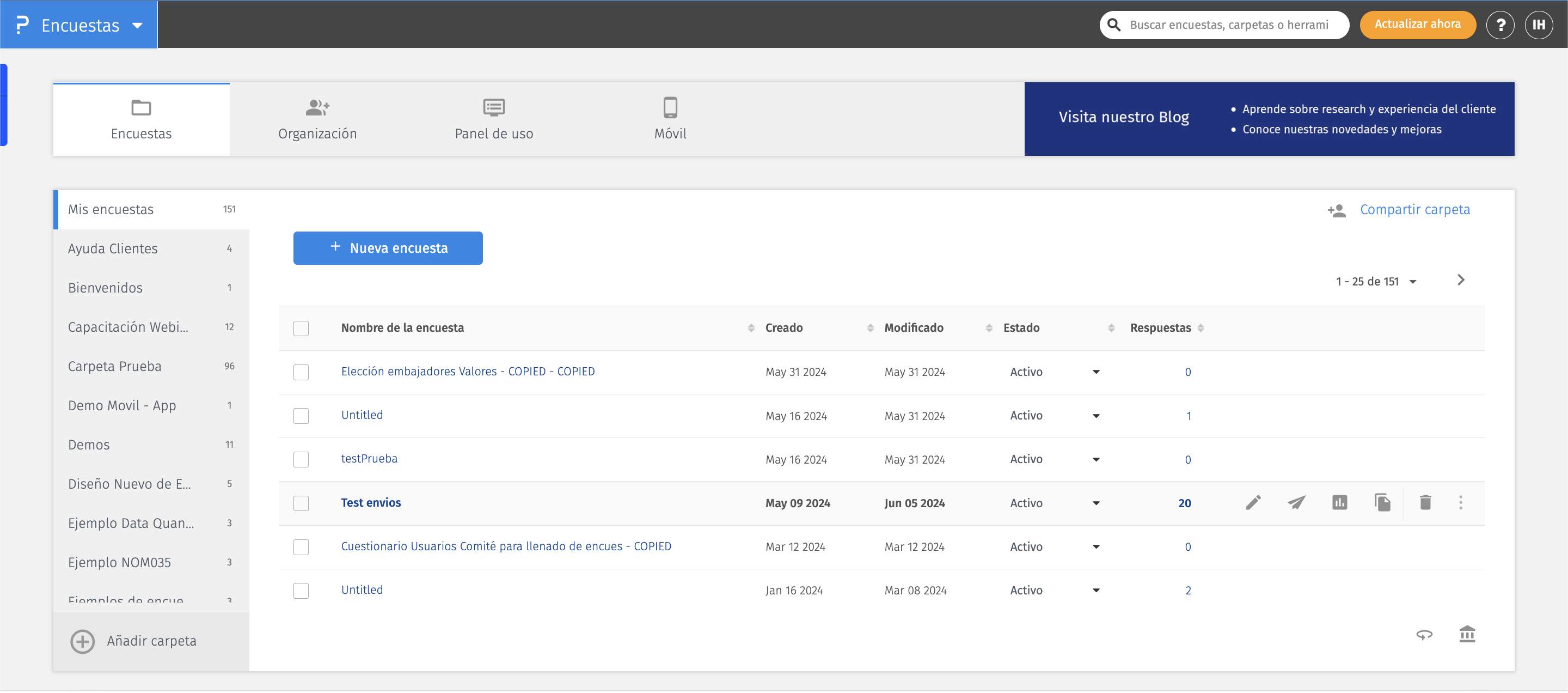This screenshot has height=693, width=1568.
Task: Click into the Buscar encuestas search field
Action: pos(1229,25)
